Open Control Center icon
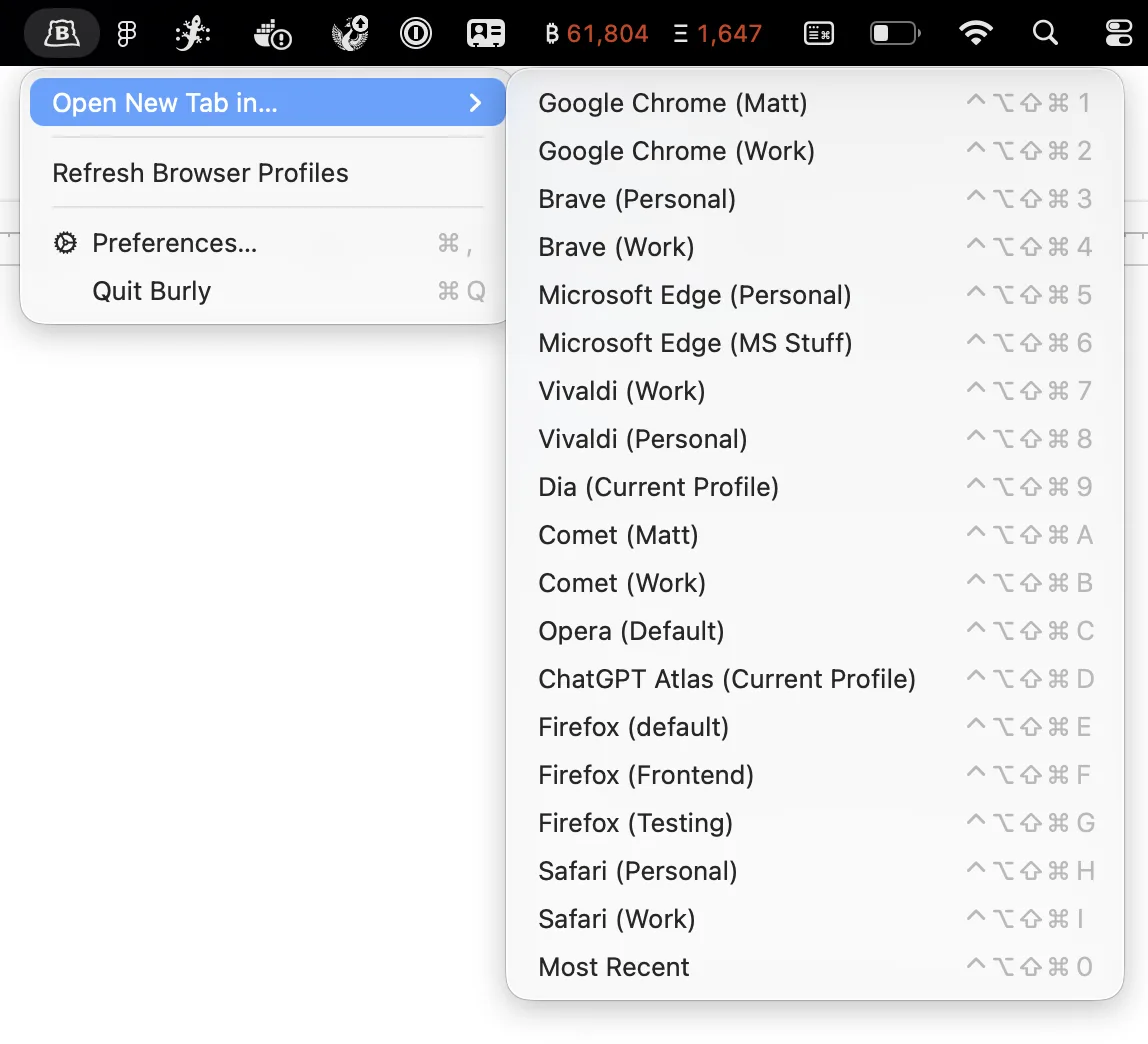This screenshot has width=1148, height=1044. pyautogui.click(x=1118, y=33)
